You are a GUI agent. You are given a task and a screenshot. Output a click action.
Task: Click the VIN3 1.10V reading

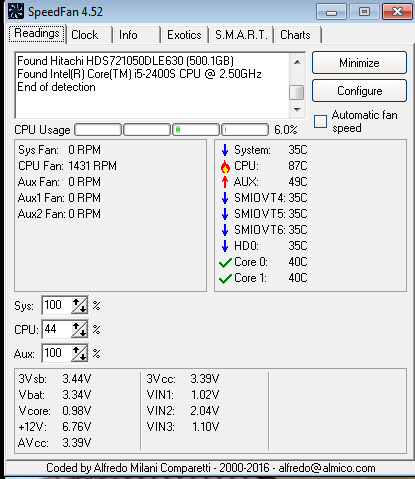183,427
